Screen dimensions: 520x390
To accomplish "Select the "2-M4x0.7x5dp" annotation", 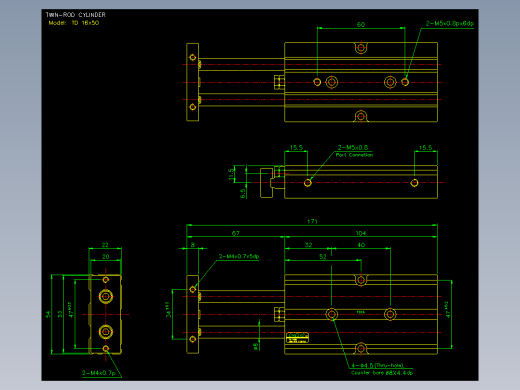I will coord(239,256).
